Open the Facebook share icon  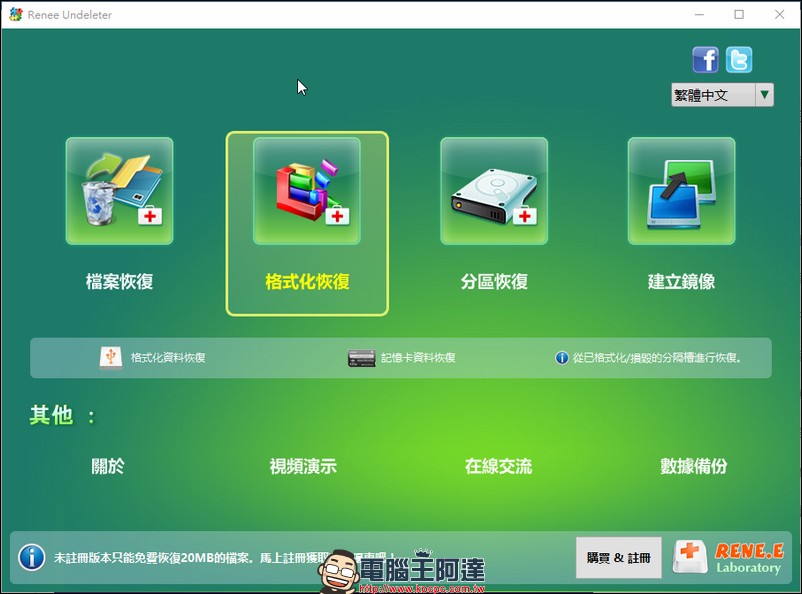pos(705,60)
